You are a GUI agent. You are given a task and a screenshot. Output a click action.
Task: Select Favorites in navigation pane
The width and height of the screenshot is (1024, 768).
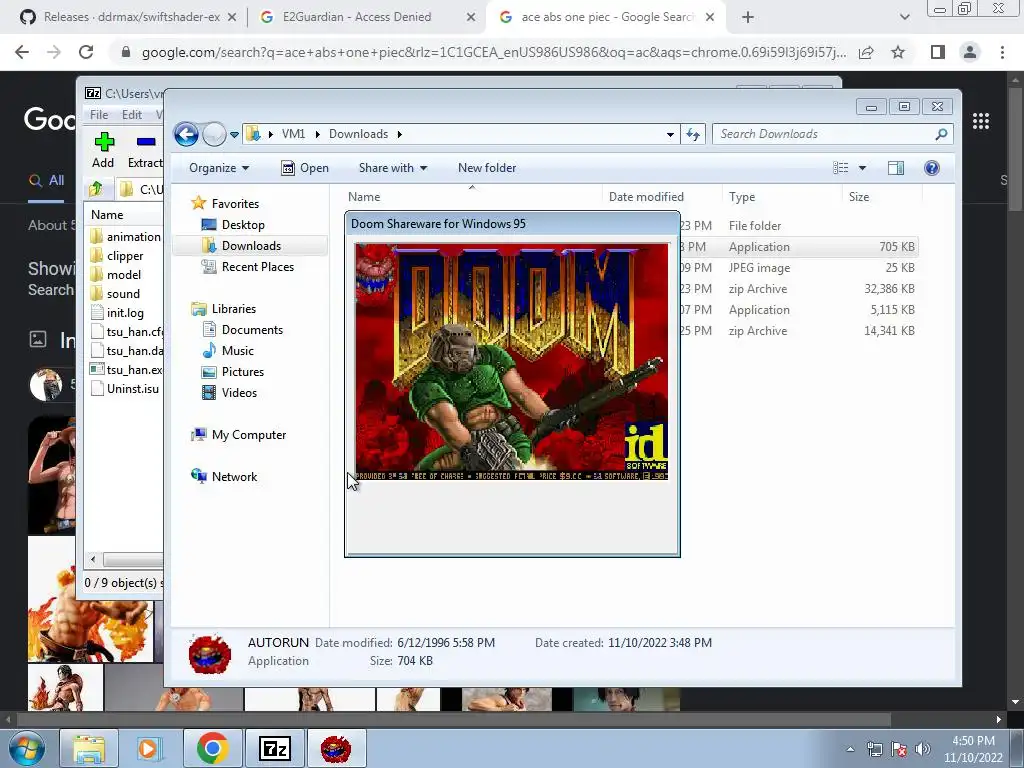[225, 204]
